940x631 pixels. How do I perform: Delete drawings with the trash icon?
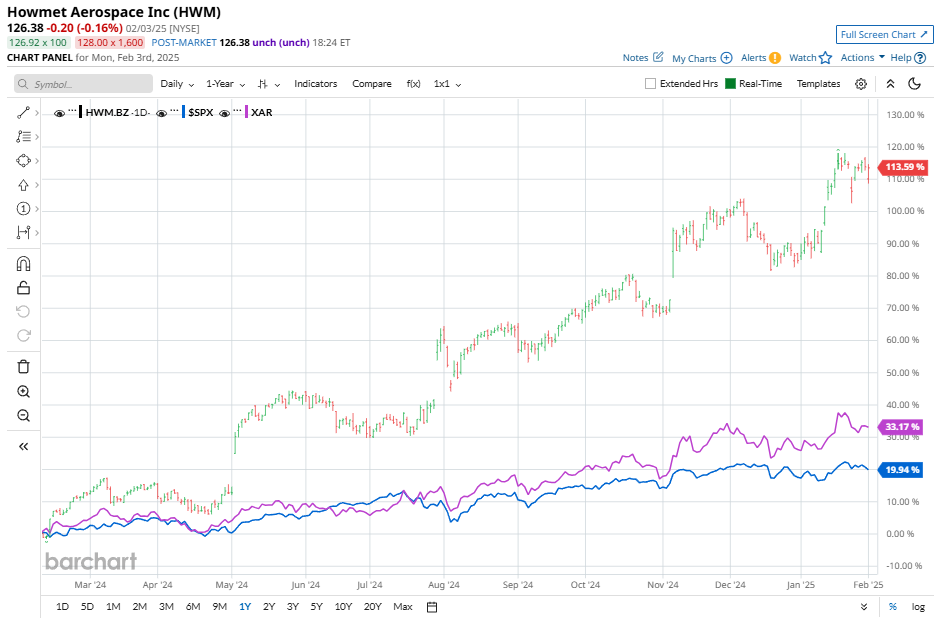click(23, 367)
